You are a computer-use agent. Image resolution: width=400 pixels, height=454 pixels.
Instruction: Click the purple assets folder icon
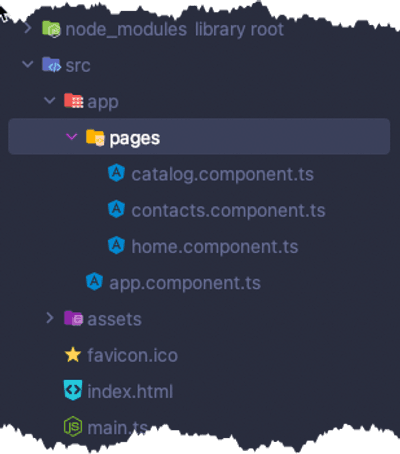(x=73, y=318)
